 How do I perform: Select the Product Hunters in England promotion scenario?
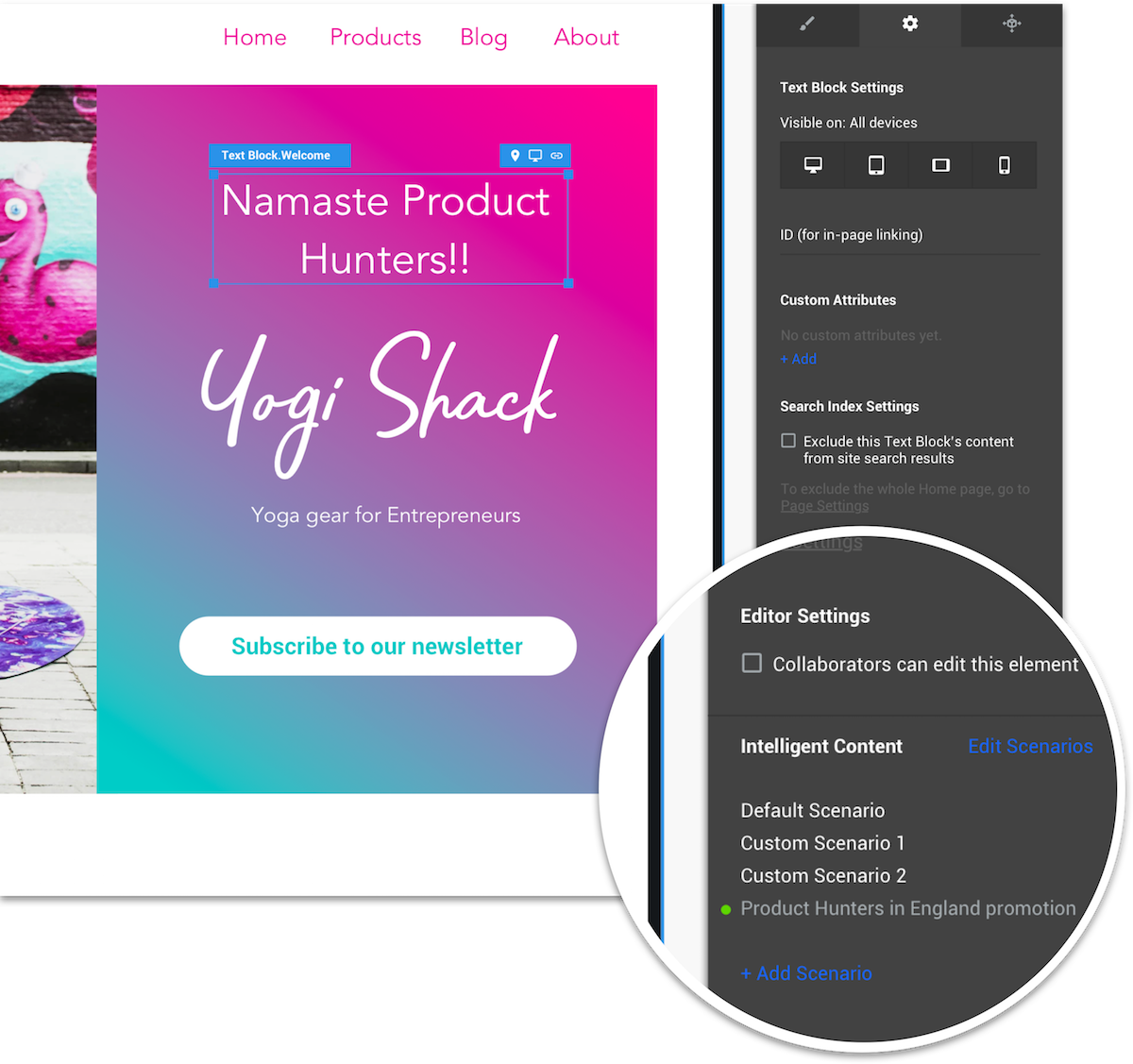pos(907,908)
